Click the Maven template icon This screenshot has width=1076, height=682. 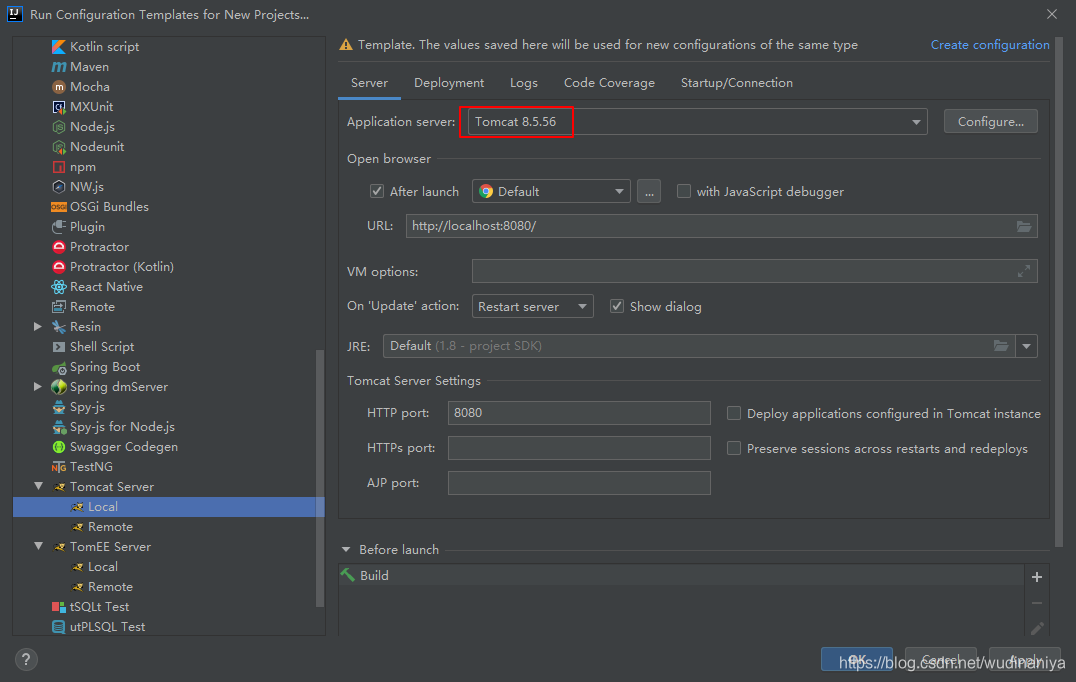(x=59, y=67)
